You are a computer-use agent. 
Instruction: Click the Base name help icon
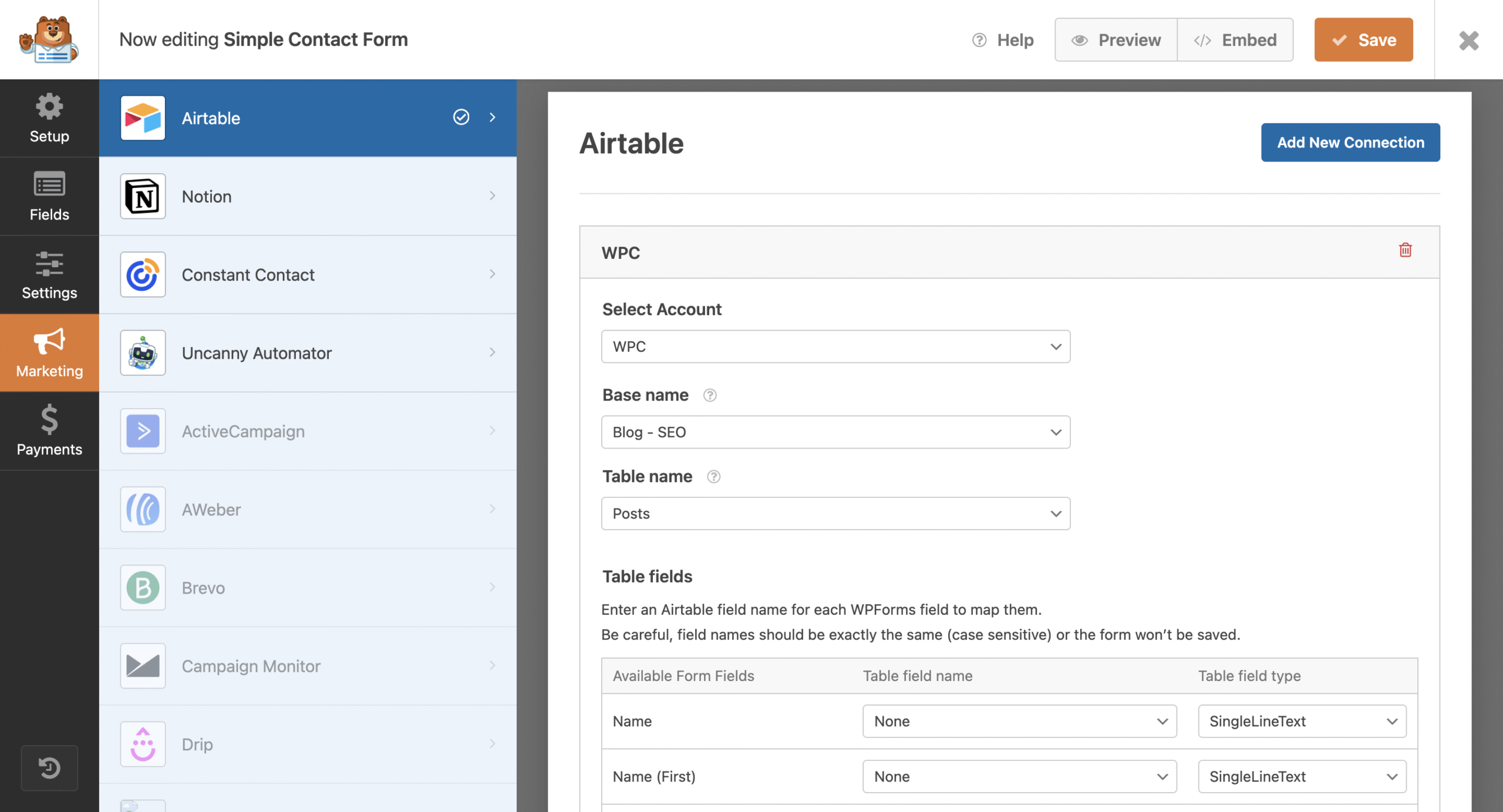pyautogui.click(x=710, y=395)
